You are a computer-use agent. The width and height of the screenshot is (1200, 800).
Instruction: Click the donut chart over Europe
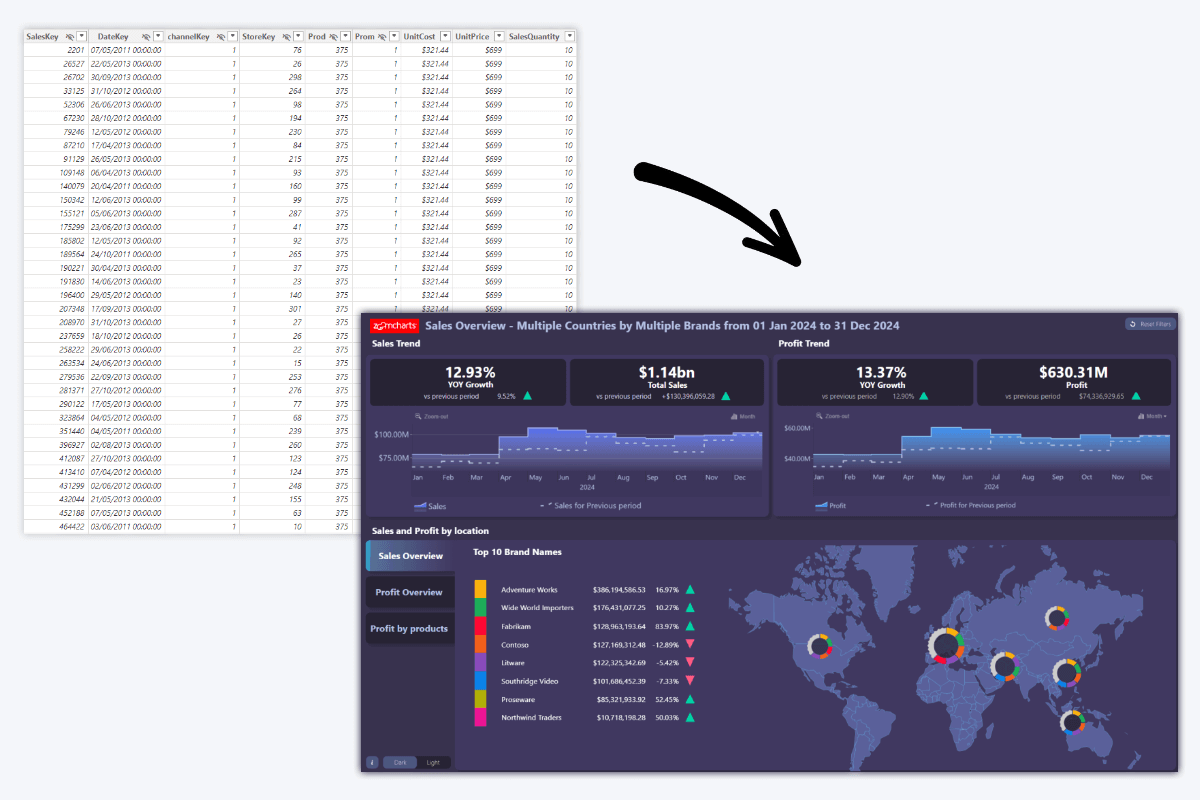coord(945,647)
